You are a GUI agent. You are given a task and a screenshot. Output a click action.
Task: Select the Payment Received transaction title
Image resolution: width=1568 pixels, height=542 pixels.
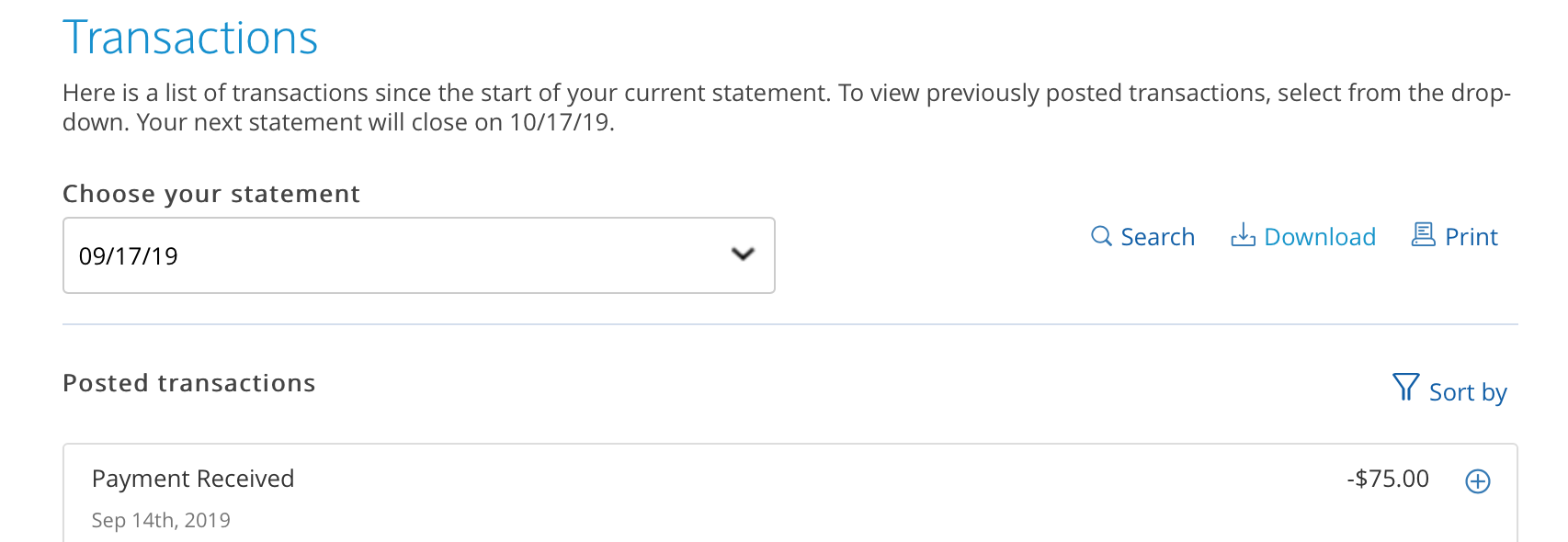[193, 479]
